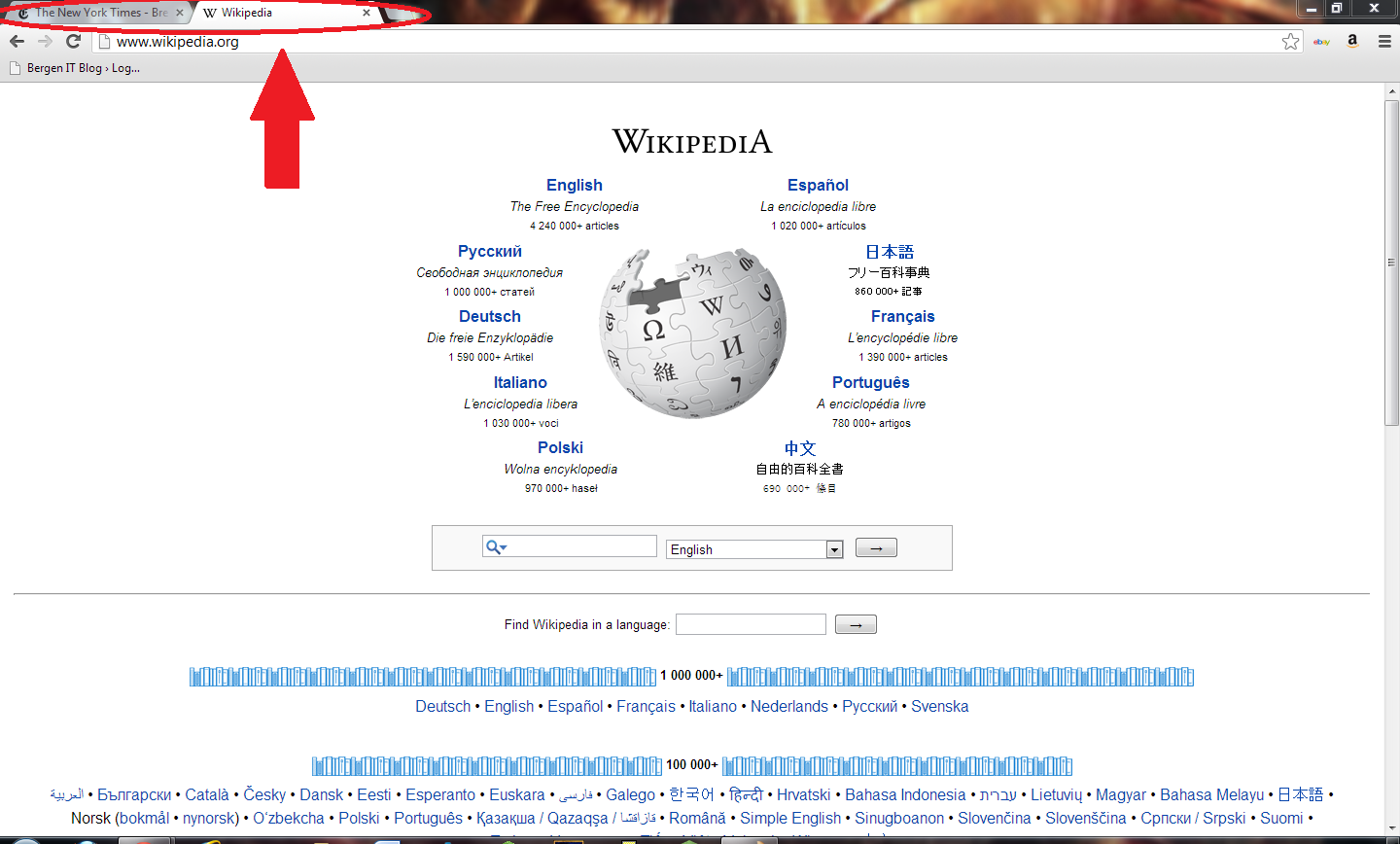Open Polski Wikipedia from the globe ring
Viewport: 1400px width, 844px height.
point(560,447)
